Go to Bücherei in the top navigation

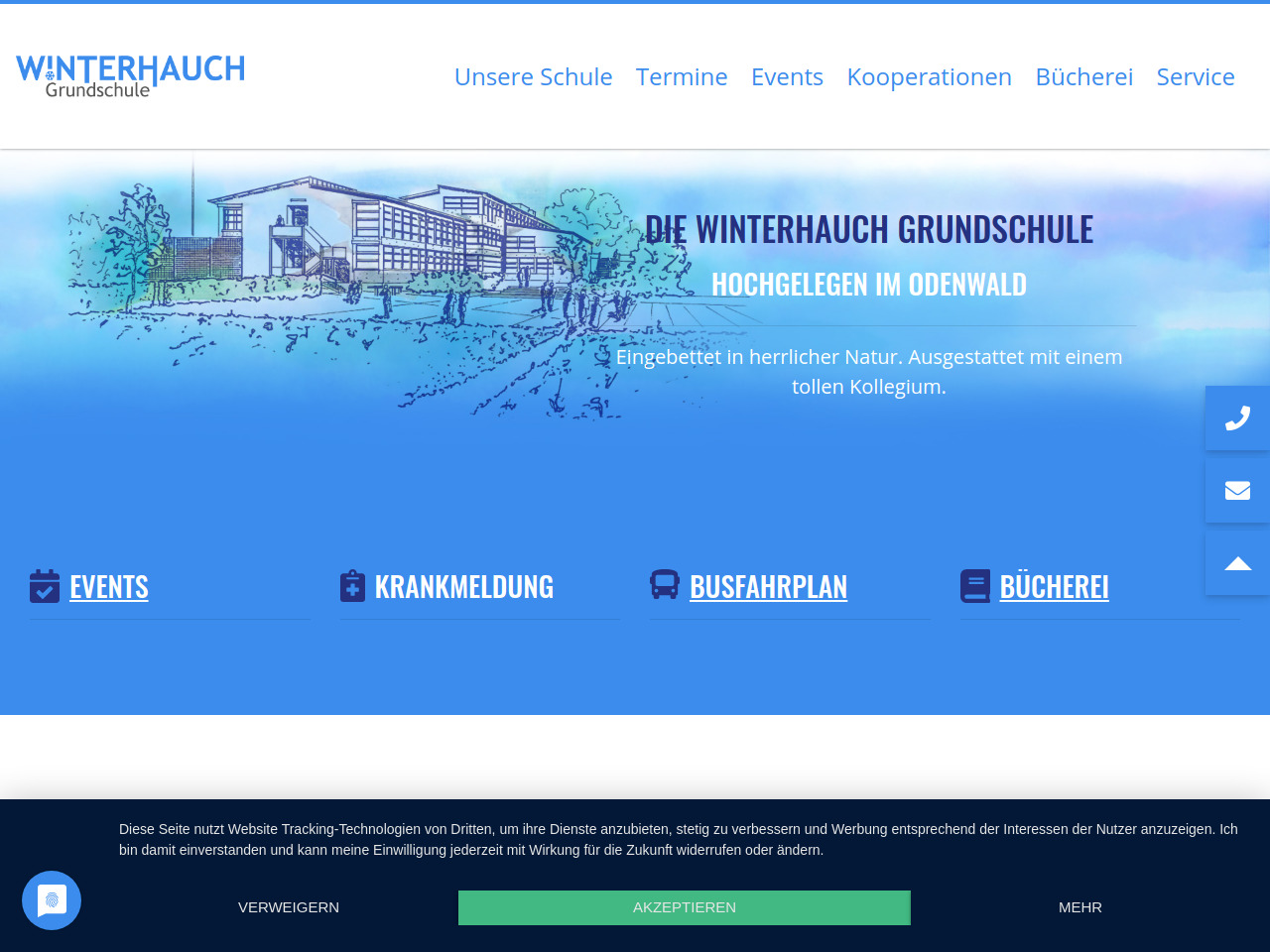tap(1083, 76)
